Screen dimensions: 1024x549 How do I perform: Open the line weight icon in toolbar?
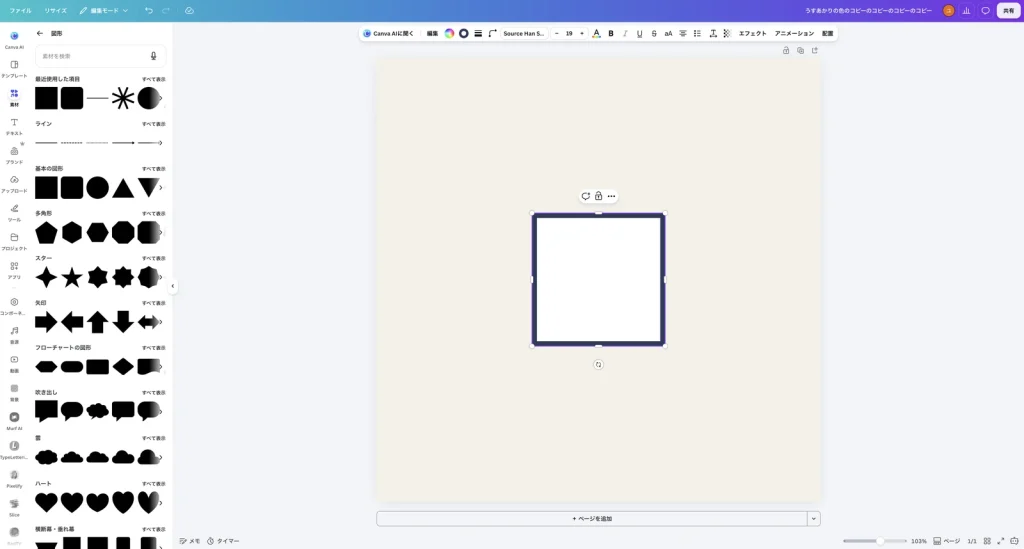(478, 33)
